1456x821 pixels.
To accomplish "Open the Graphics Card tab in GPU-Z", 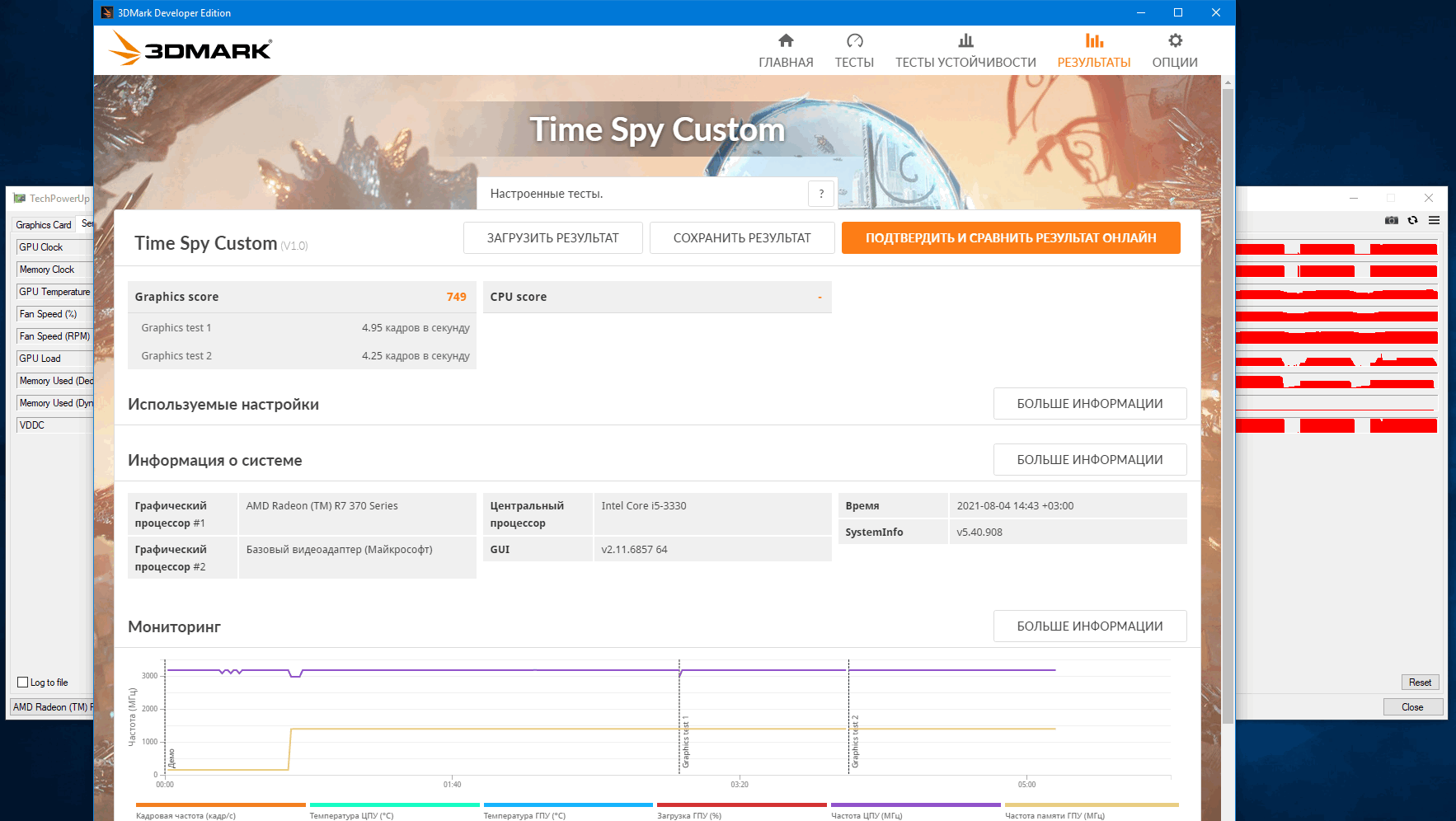I will [x=44, y=225].
